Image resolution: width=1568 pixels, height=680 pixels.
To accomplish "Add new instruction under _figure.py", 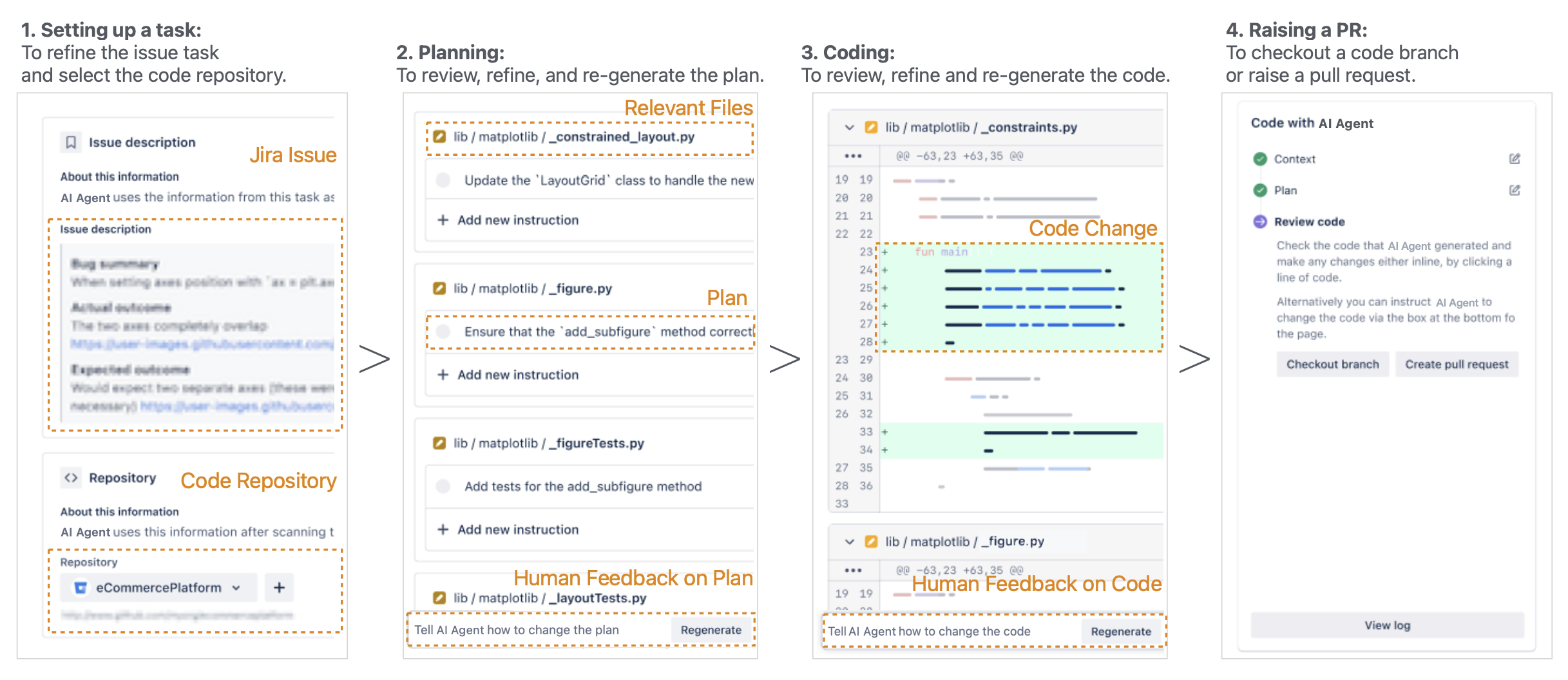I will click(508, 375).
